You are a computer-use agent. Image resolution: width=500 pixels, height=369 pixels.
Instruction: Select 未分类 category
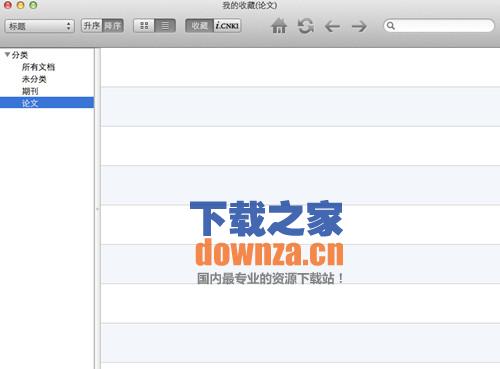click(x=34, y=79)
